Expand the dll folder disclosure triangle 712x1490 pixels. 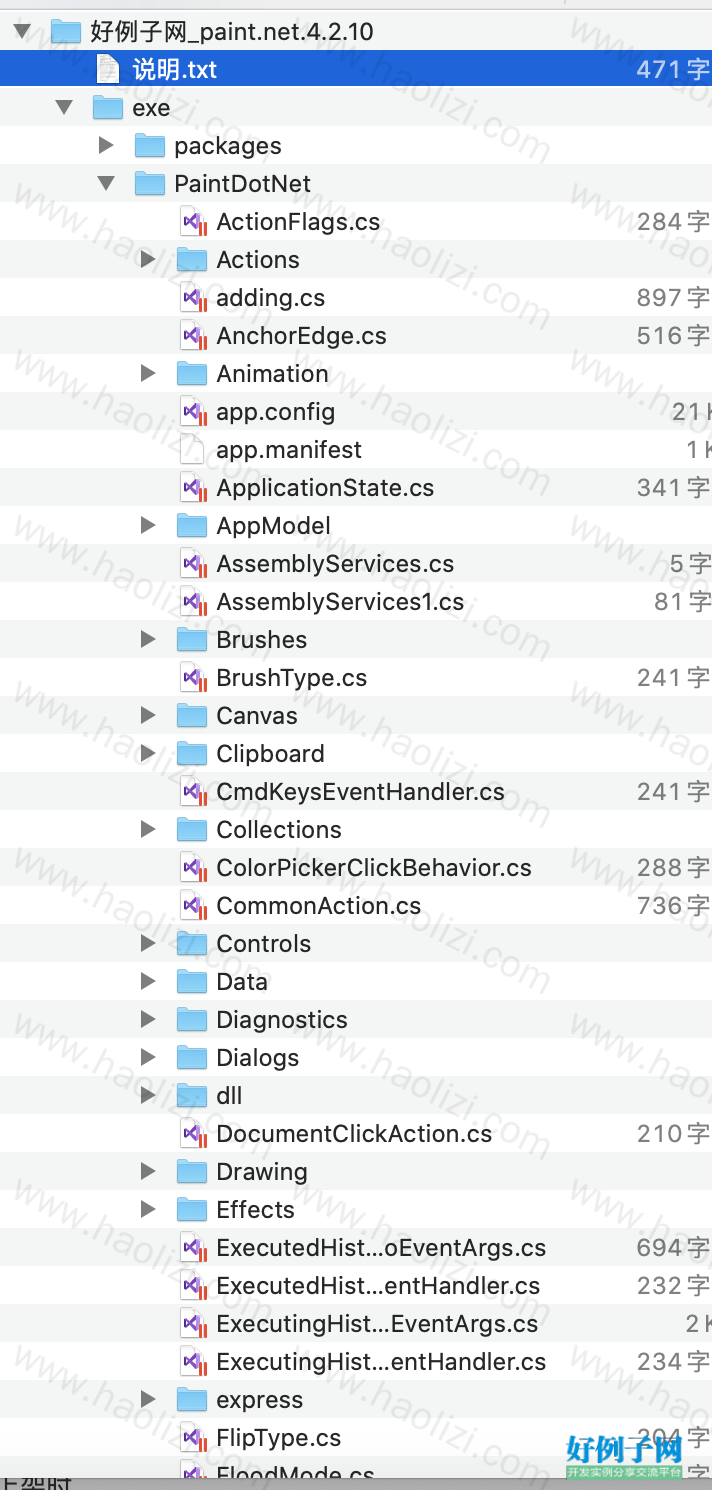149,1096
